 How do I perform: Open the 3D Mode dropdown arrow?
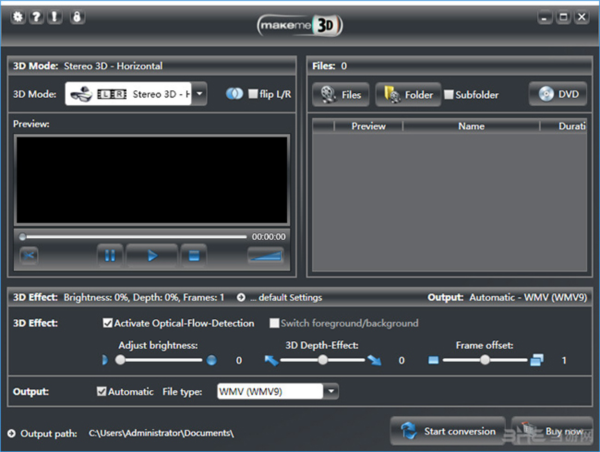199,94
